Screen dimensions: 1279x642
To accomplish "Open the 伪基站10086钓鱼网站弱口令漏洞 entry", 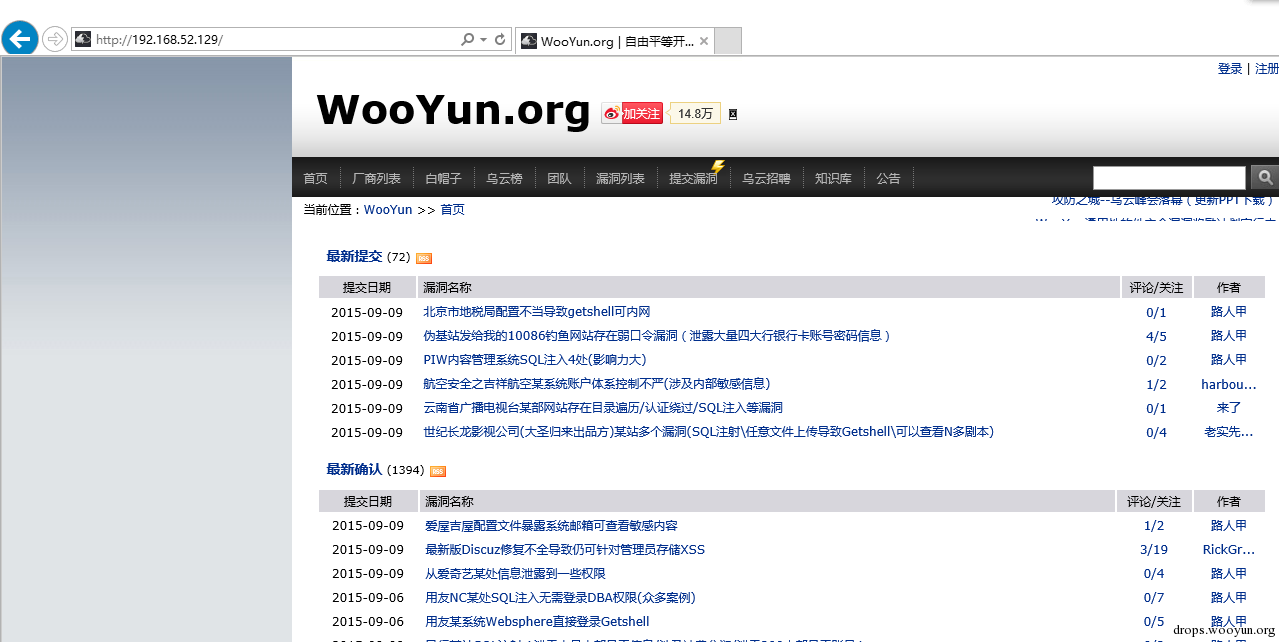I will click(657, 336).
